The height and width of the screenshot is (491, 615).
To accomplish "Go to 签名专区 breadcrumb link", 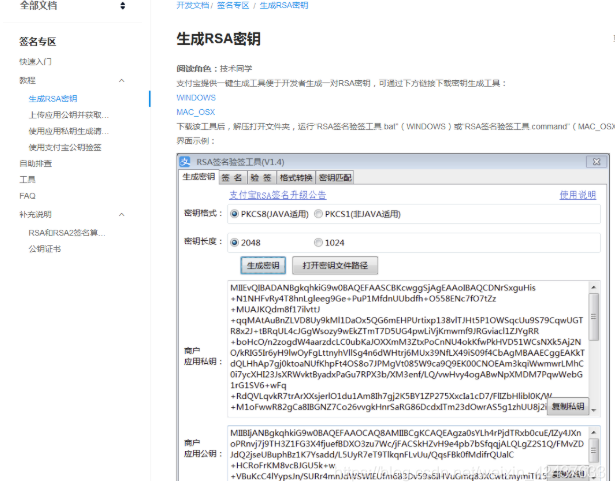I will coord(233,5).
